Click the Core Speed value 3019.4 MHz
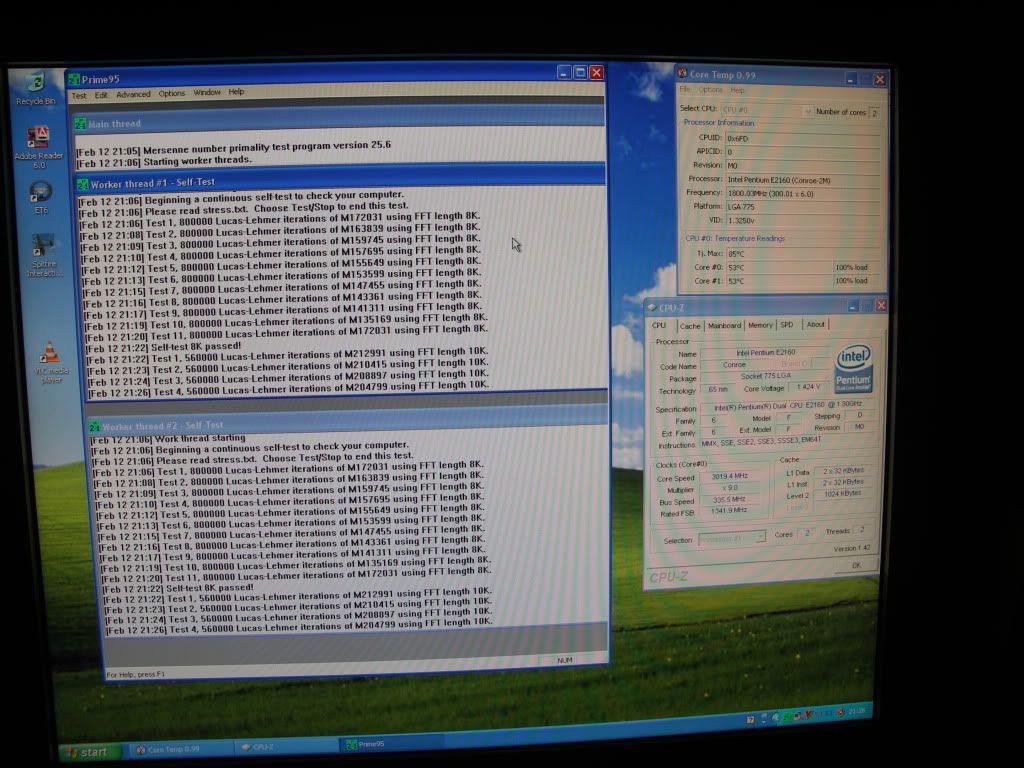 tap(730, 476)
